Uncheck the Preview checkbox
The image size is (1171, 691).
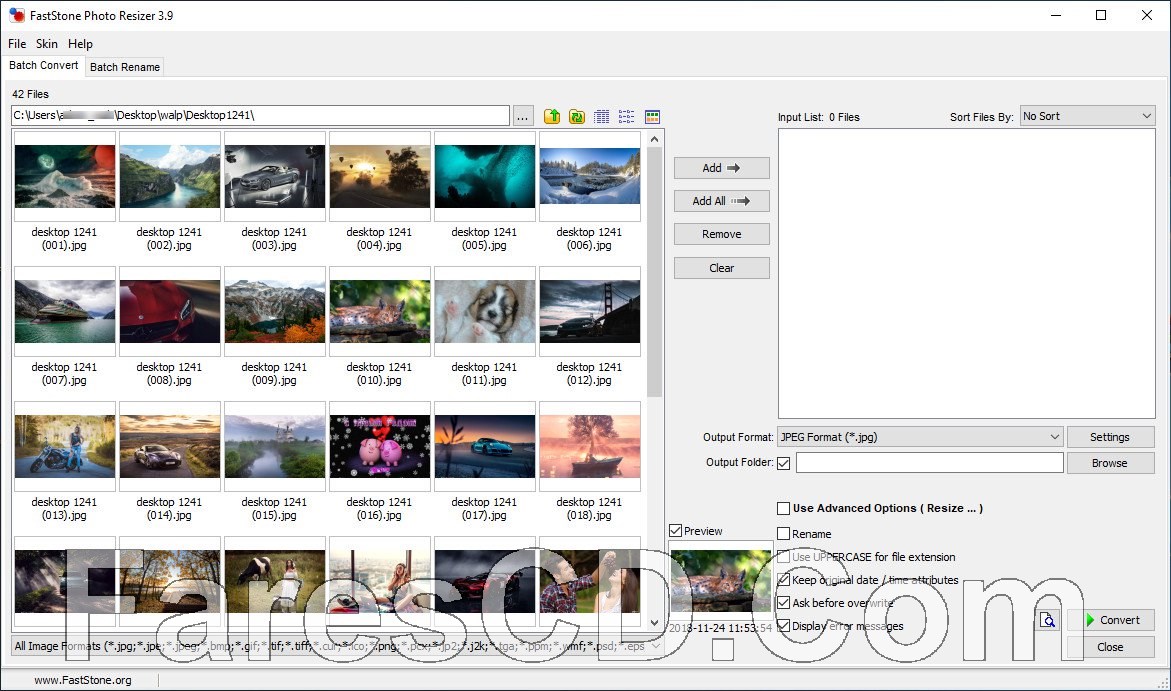tap(676, 530)
